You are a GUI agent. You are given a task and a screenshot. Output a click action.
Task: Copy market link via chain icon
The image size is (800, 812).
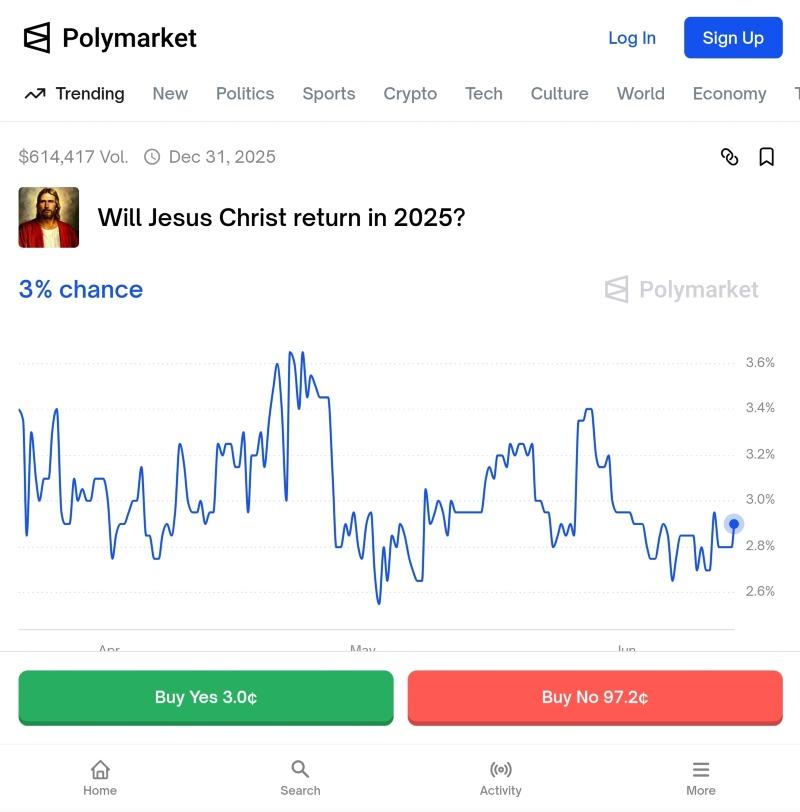[x=730, y=157]
